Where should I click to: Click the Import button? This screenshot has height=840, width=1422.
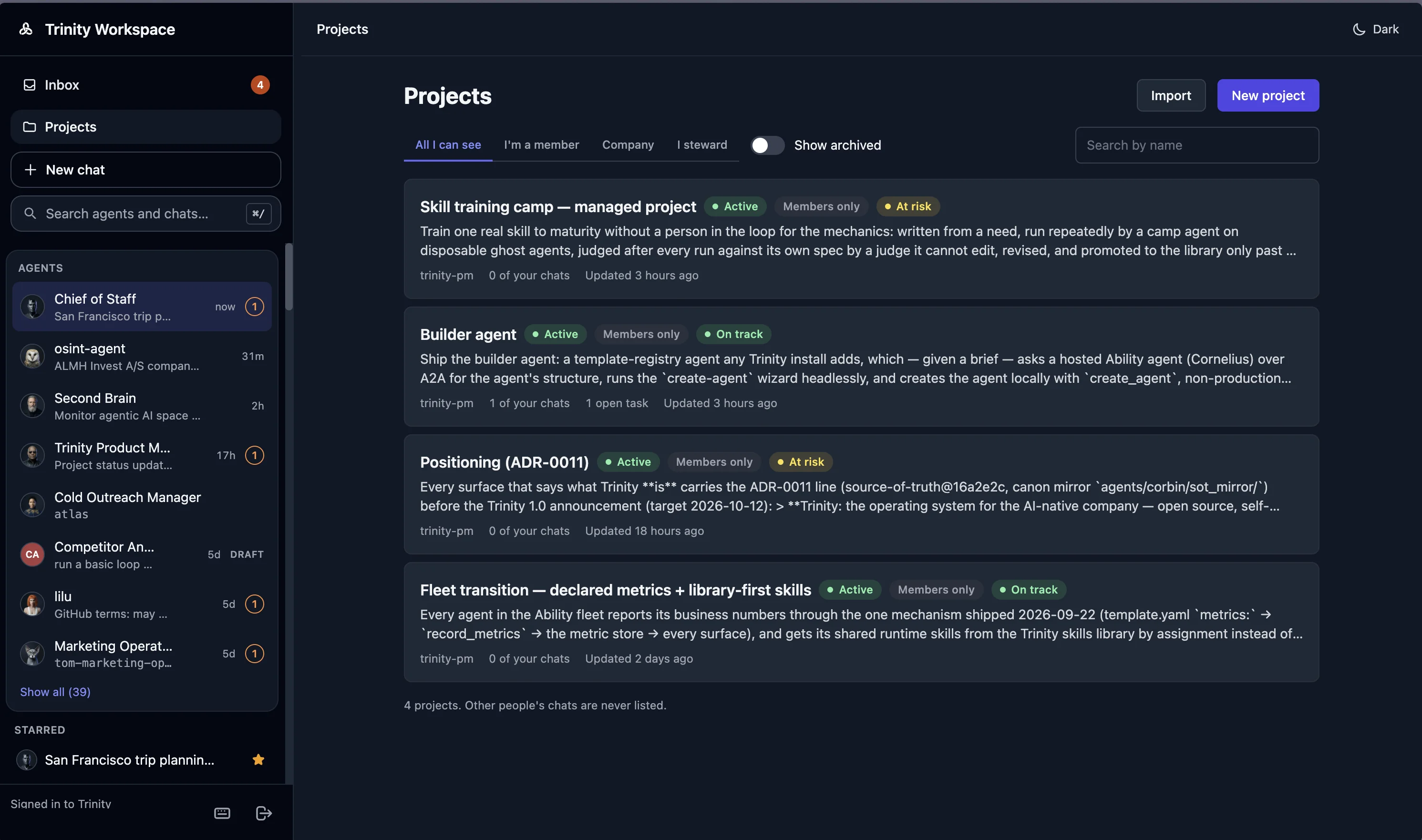point(1171,95)
